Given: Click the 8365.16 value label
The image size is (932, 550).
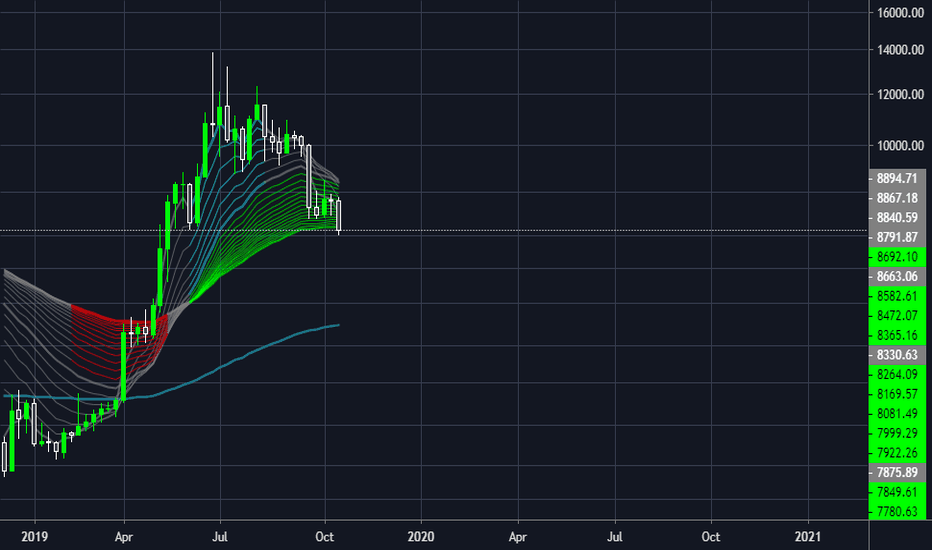Looking at the screenshot, I should pos(897,335).
